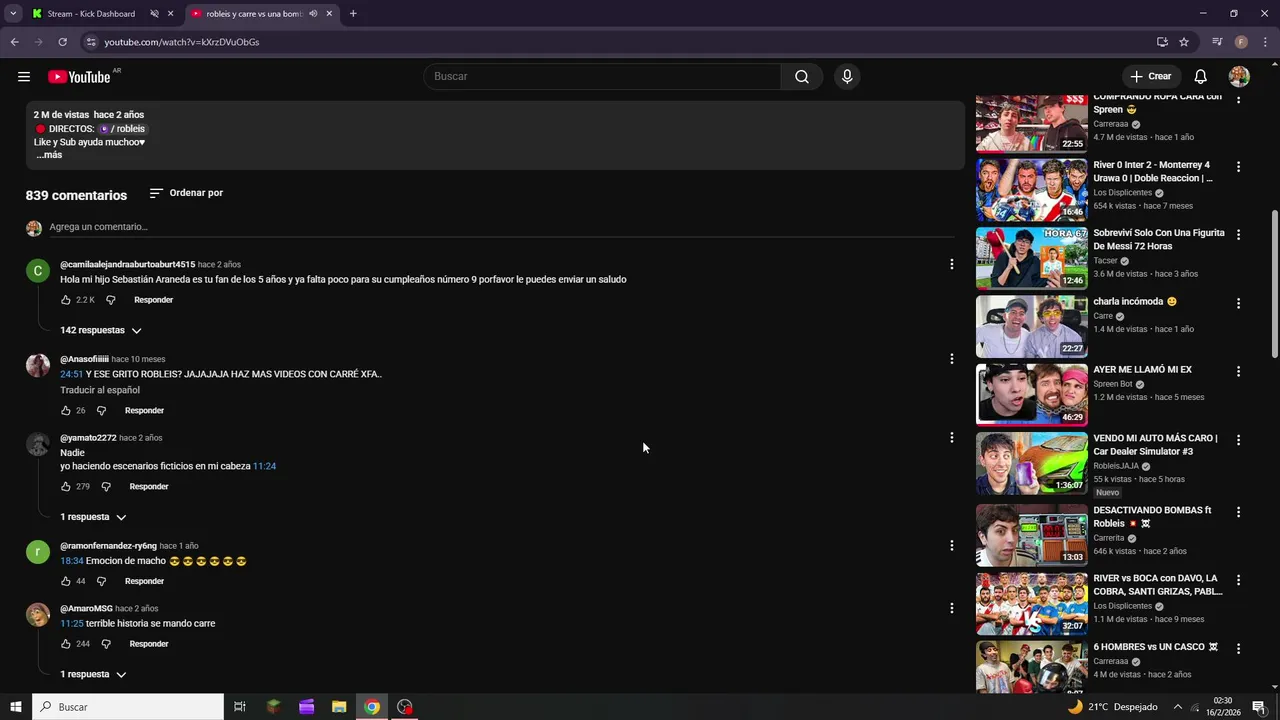
Task: Open options for 'AYER ME LLAMÓ MI EX' video
Action: click(x=1238, y=371)
